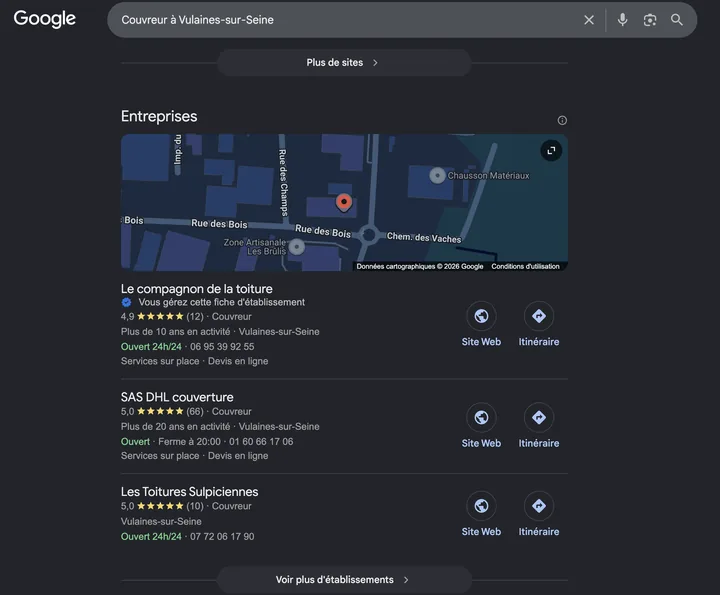Open Site Web label for Le compagnon de la toiture
This screenshot has width=720, height=595.
[x=481, y=342]
